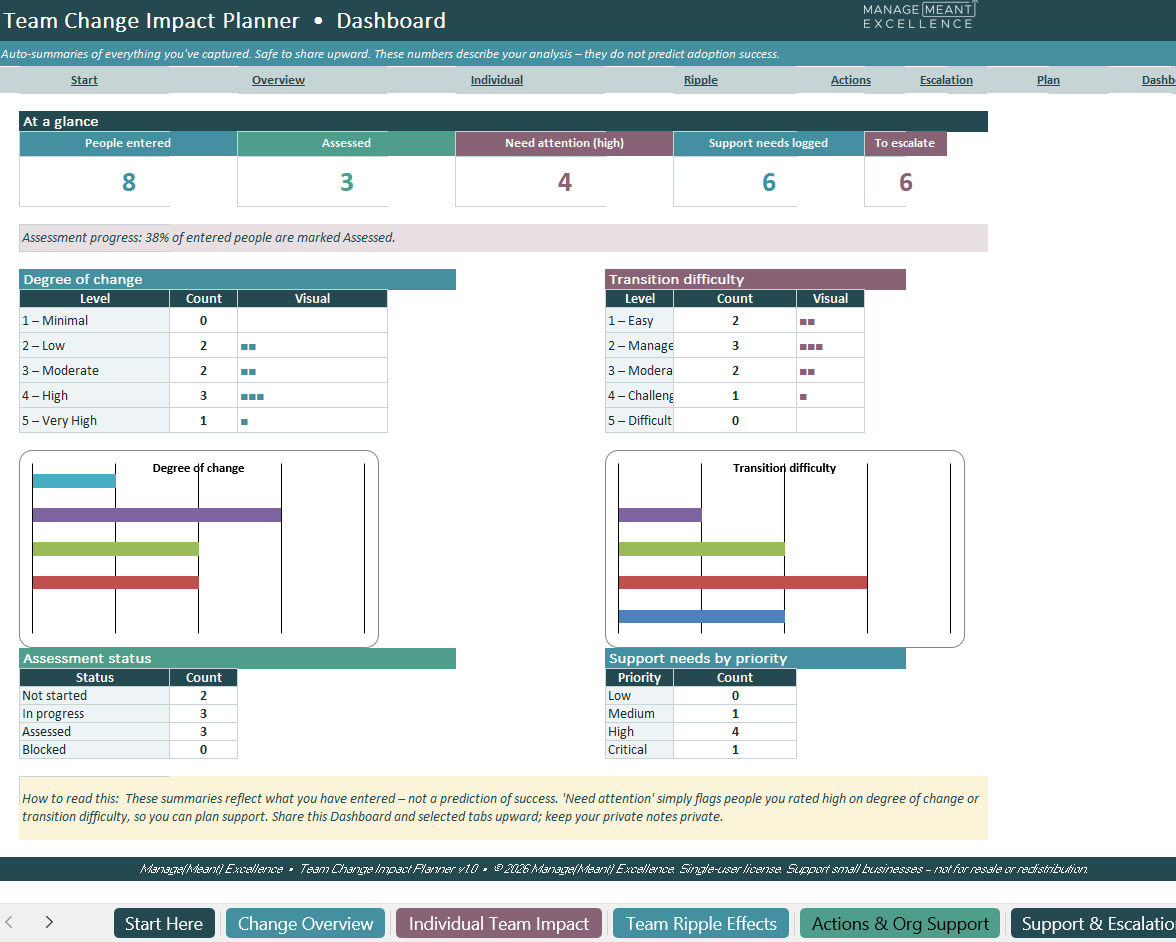
Task: Select the 'Blocked' status cell
Action: [94, 749]
